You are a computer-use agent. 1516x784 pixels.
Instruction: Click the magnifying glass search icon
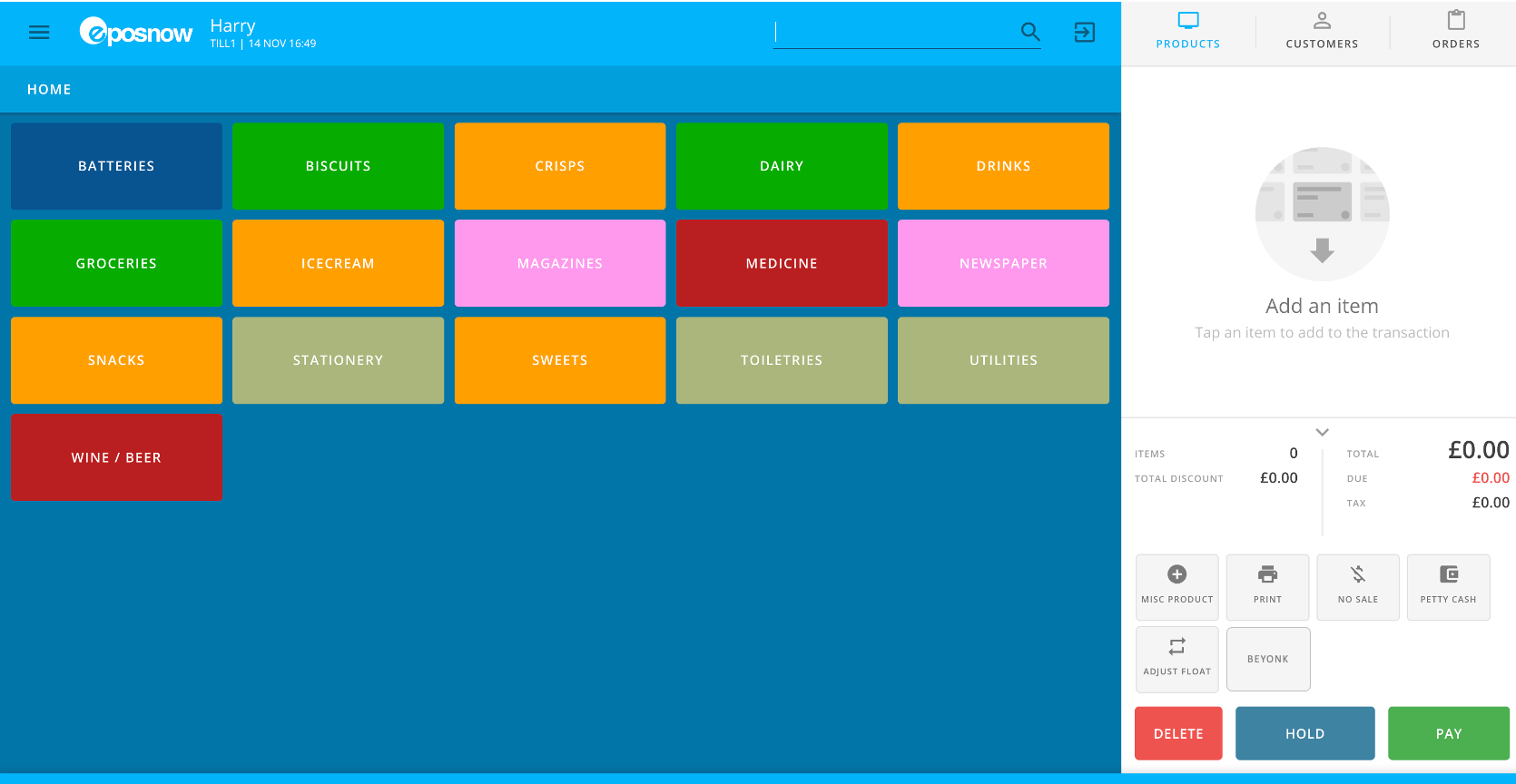click(x=1029, y=33)
